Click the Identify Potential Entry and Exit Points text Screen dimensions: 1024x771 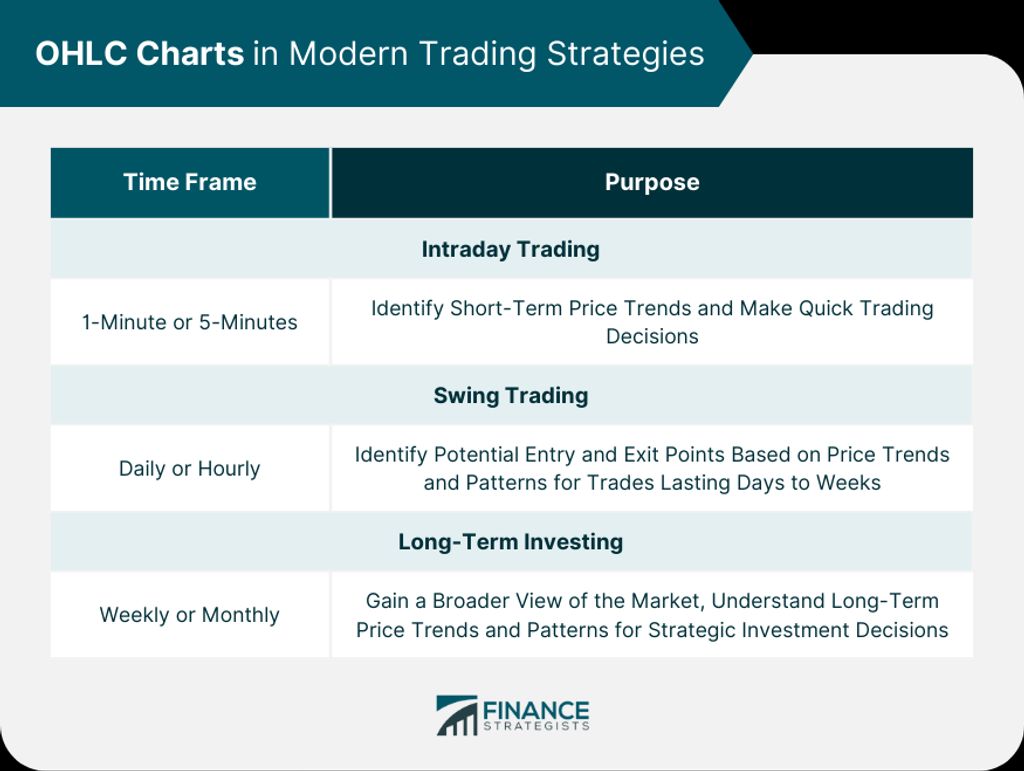[652, 468]
